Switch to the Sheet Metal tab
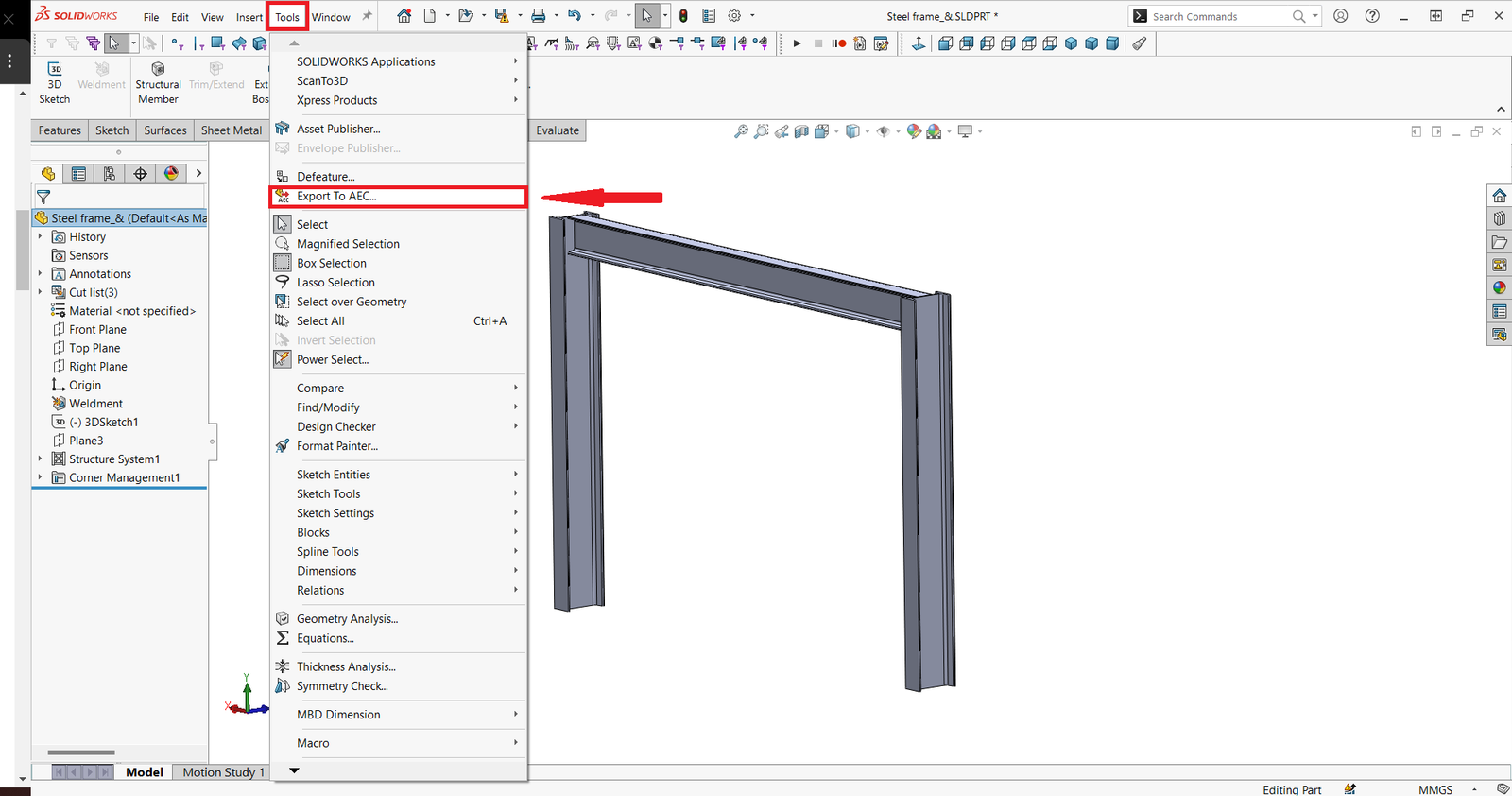1512x796 pixels. [x=231, y=130]
